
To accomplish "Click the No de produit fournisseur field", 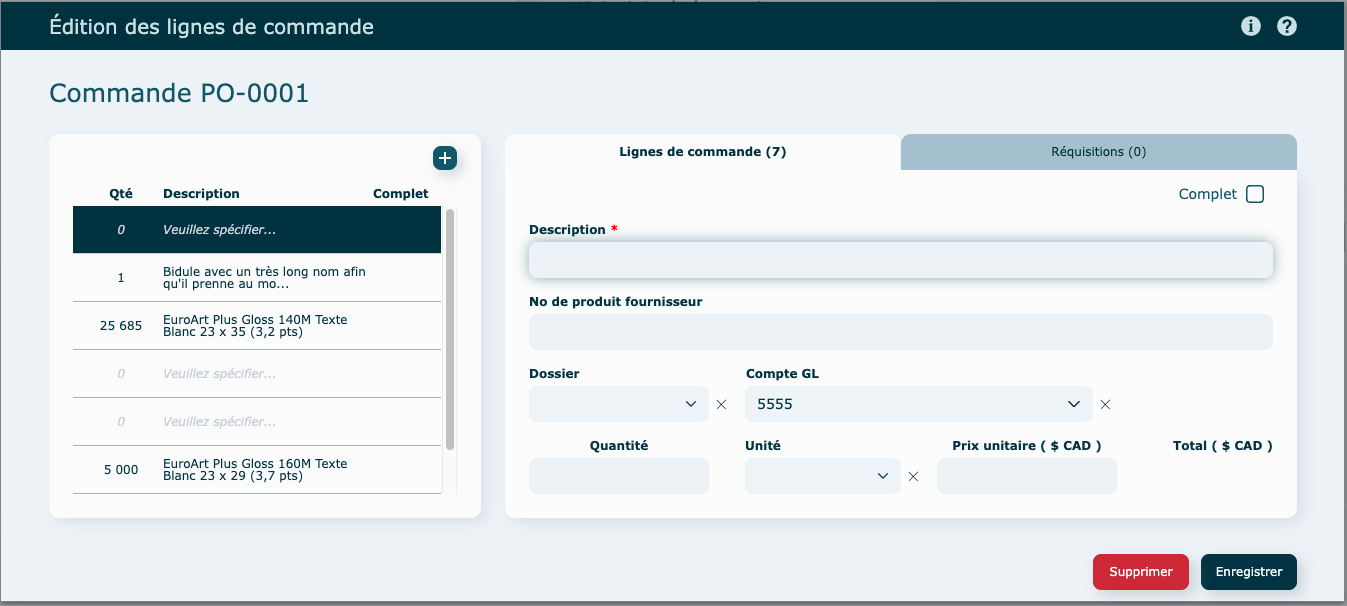I will pyautogui.click(x=900, y=332).
